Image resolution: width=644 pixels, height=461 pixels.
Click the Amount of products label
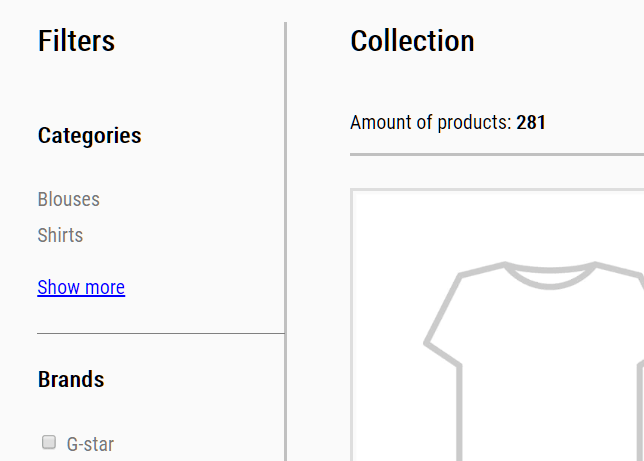click(x=430, y=122)
